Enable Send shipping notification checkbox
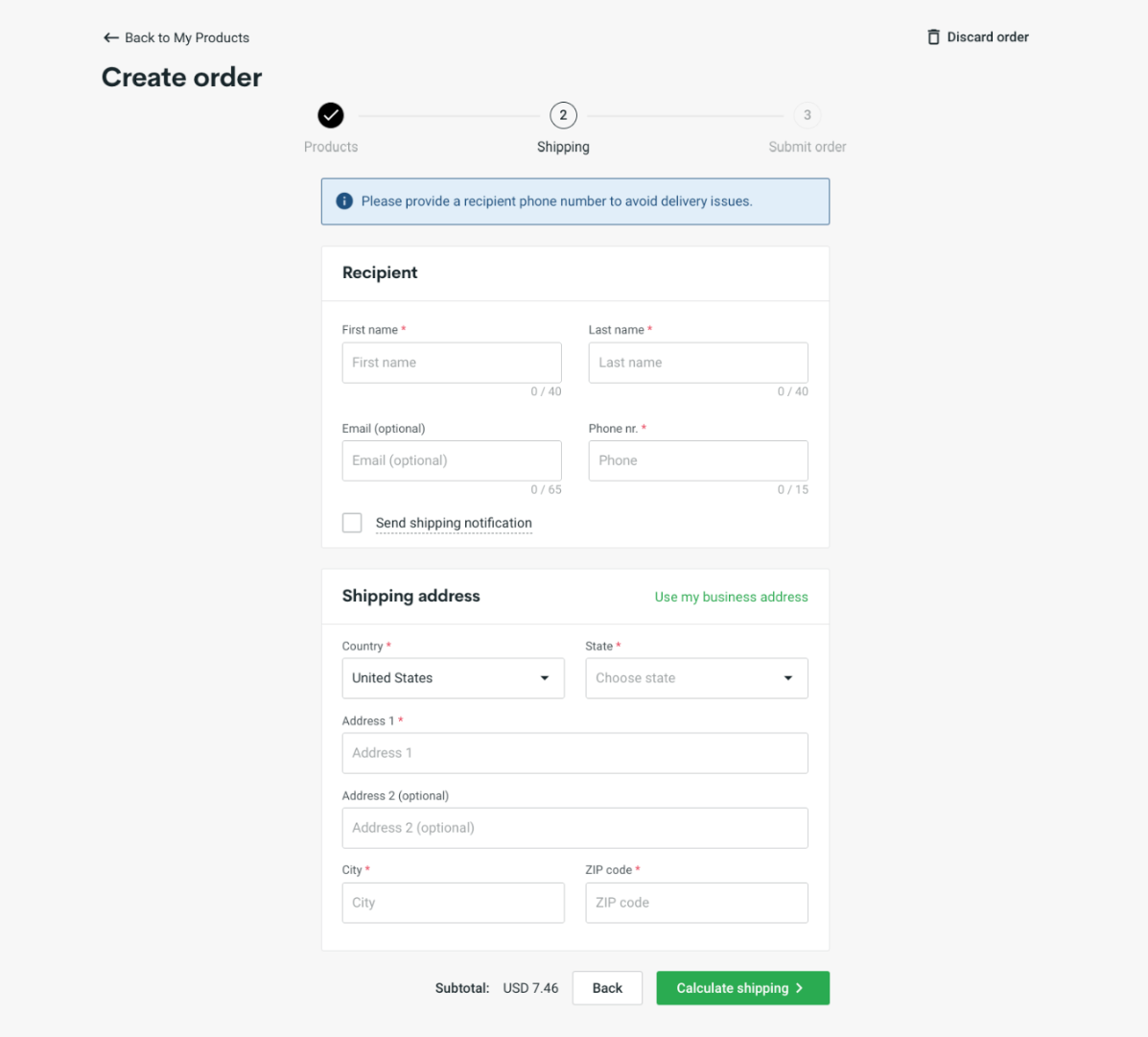Viewport: 1148px width, 1037px height. click(352, 523)
